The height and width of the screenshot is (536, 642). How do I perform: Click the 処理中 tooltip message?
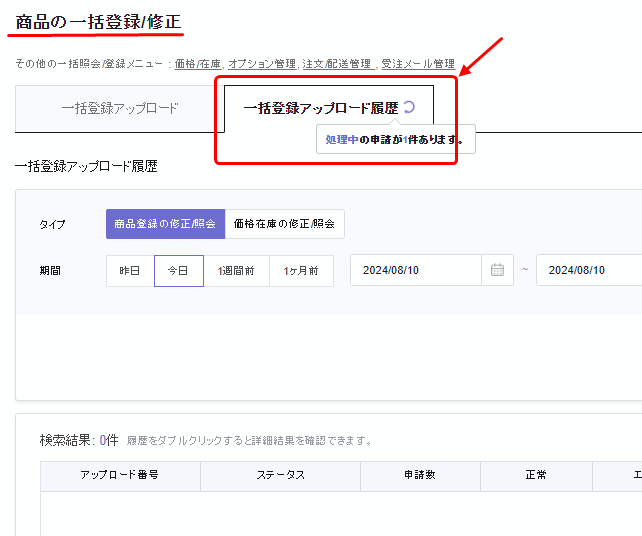pyautogui.click(x=395, y=140)
